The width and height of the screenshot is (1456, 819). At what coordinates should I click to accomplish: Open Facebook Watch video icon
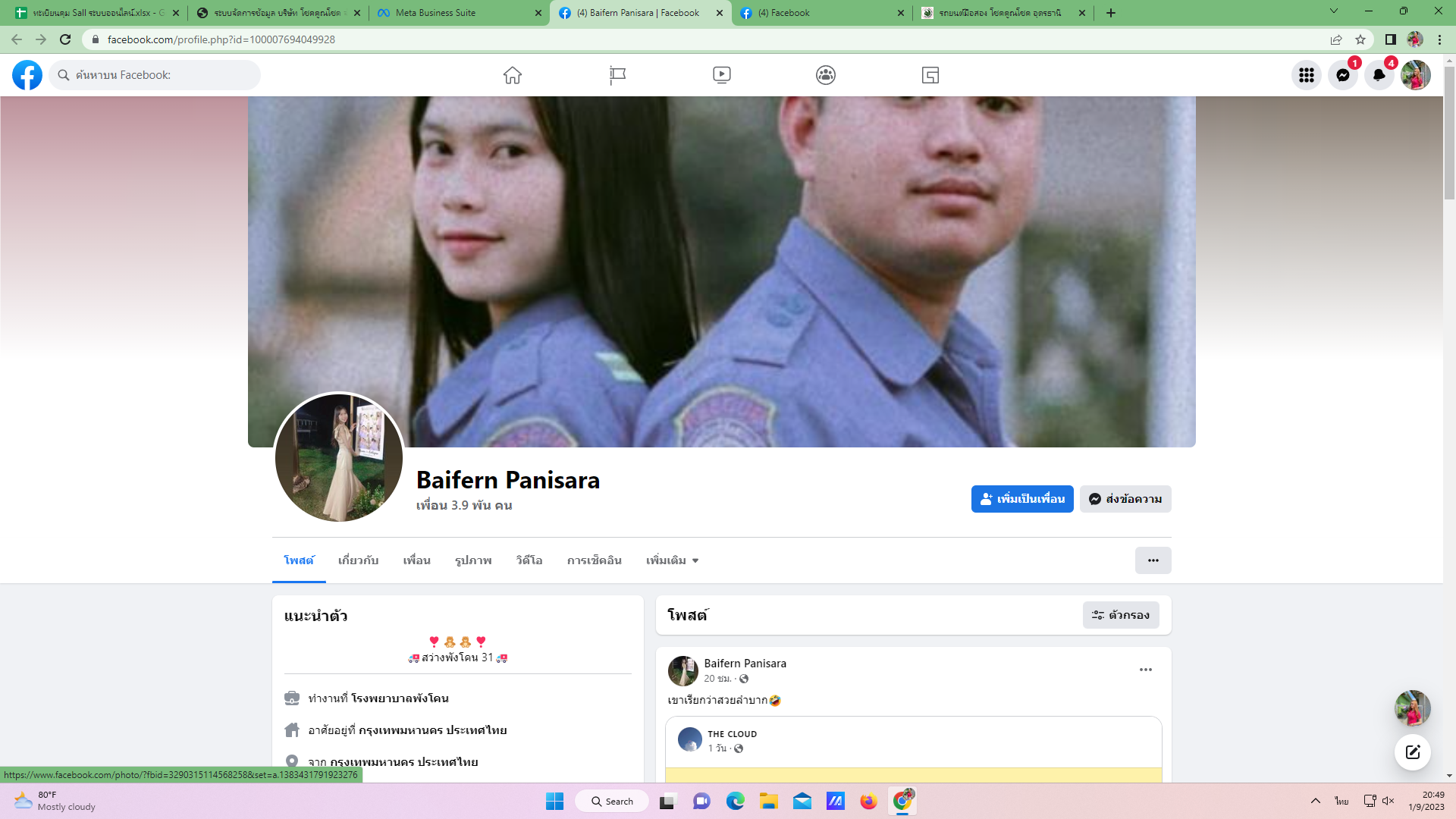pyautogui.click(x=721, y=75)
